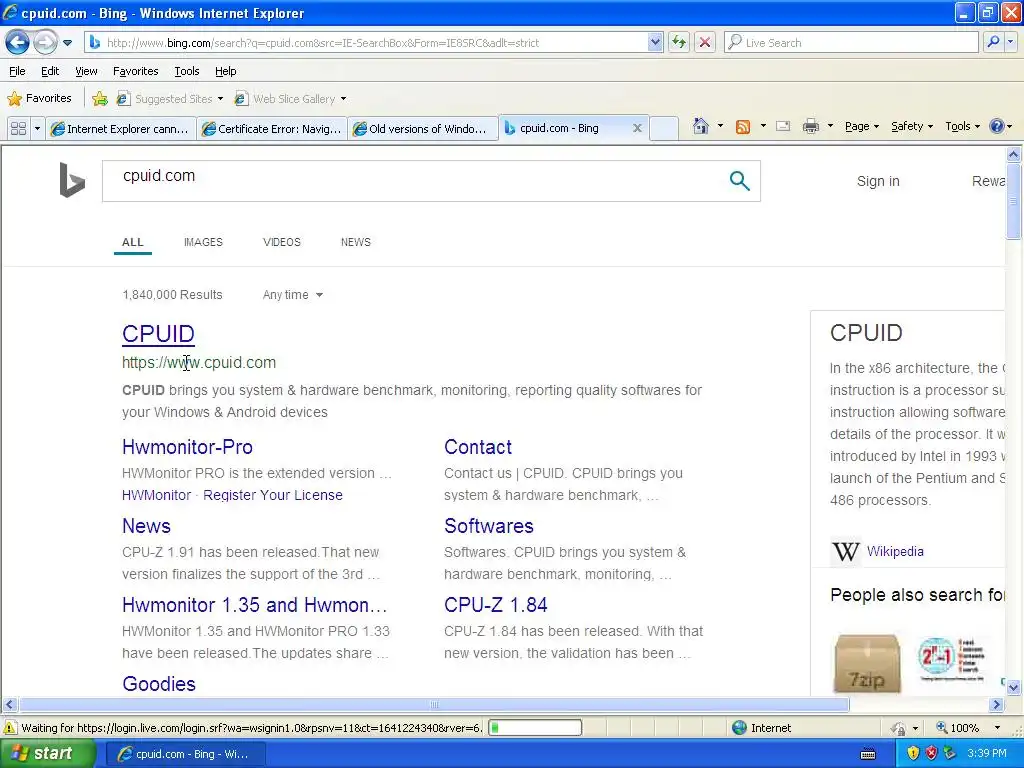The image size is (1024, 768).
Task: Open the Favorites star center button
Action: coord(39,99)
